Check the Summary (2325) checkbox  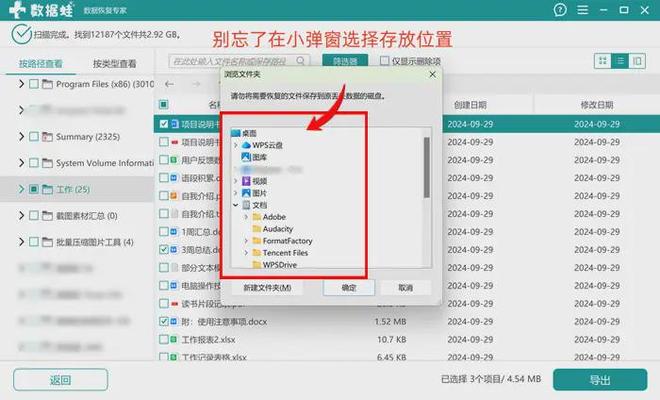pos(34,137)
